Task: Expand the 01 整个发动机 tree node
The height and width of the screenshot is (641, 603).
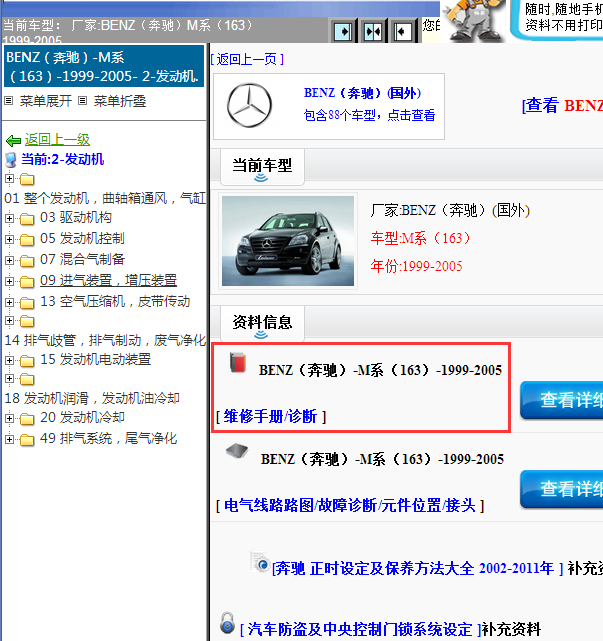Action: point(9,179)
